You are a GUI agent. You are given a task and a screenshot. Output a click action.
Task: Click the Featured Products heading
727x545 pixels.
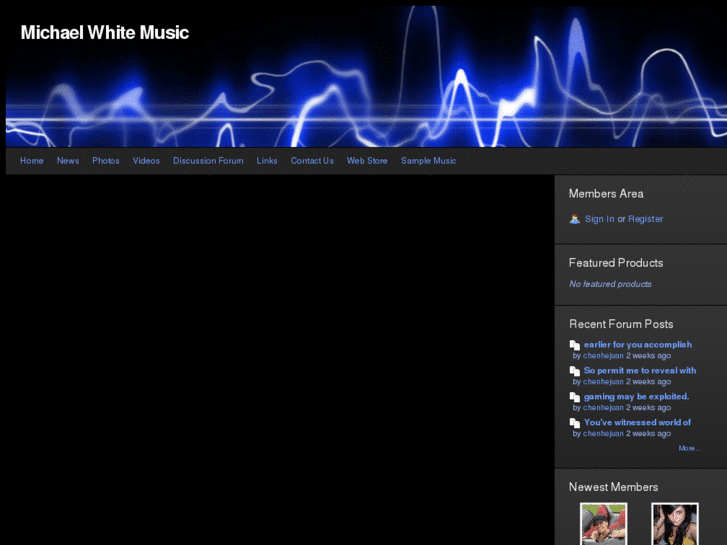[616, 263]
